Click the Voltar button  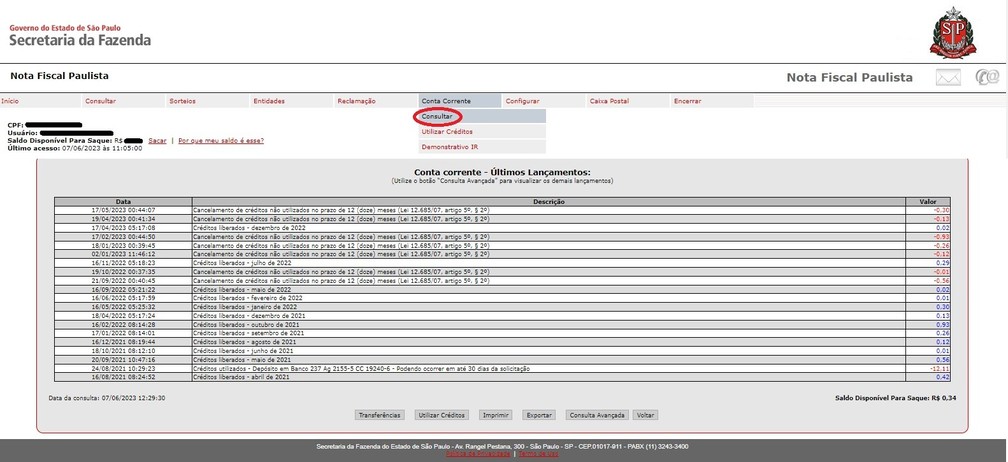[x=645, y=415]
